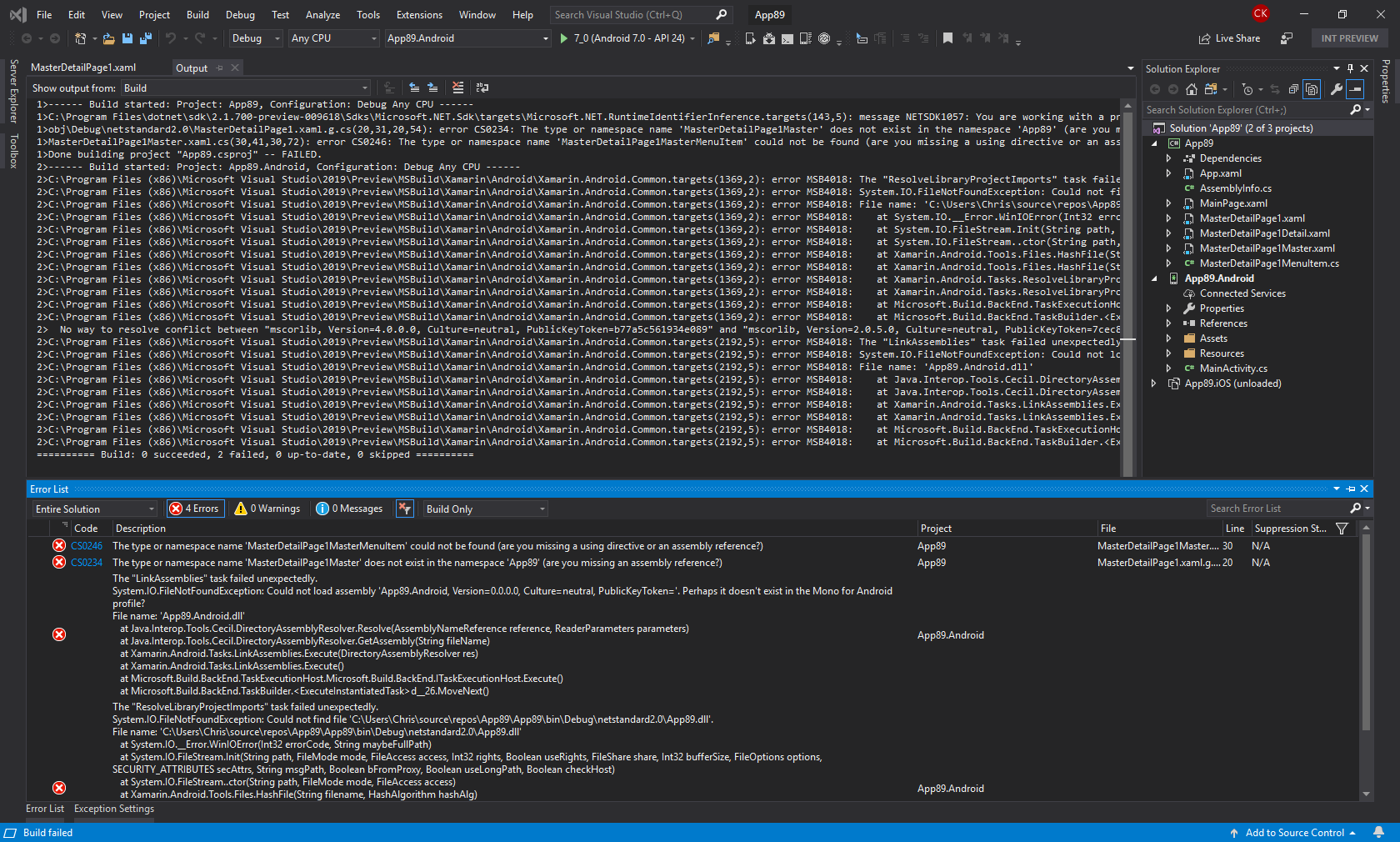Open the Build menu
This screenshot has width=1400, height=842.
point(197,14)
